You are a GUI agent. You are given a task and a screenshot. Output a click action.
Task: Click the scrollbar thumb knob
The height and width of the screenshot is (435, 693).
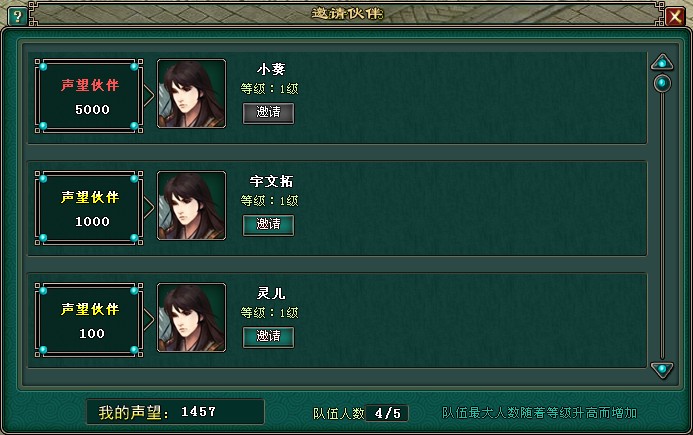tap(662, 83)
